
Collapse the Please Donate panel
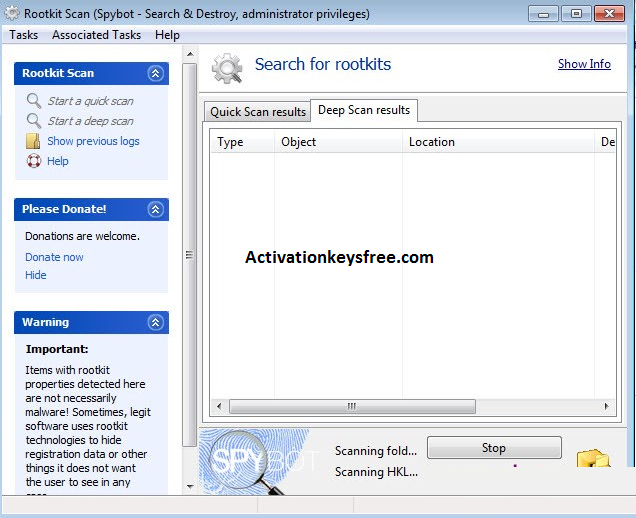coord(155,209)
